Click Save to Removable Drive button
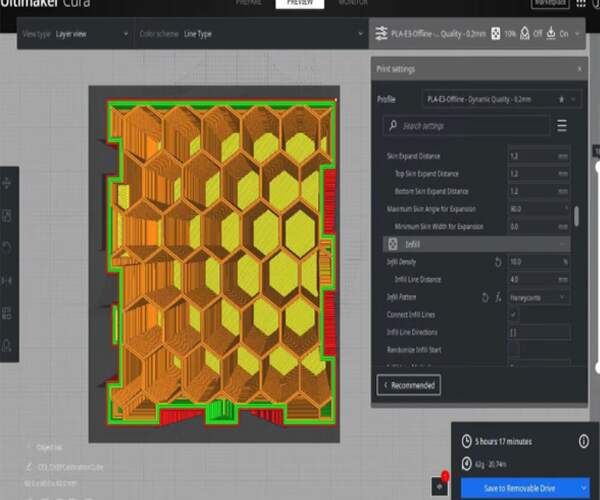This screenshot has width=600, height=500. tap(519, 488)
